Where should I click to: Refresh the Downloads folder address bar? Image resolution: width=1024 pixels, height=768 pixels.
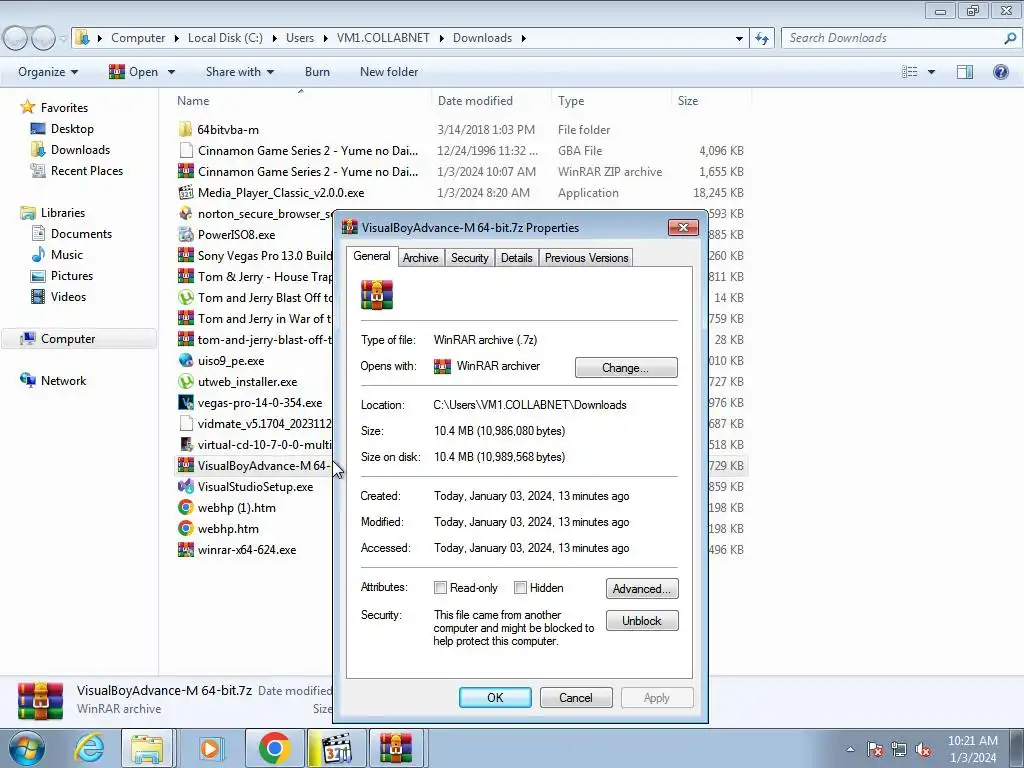(x=761, y=38)
